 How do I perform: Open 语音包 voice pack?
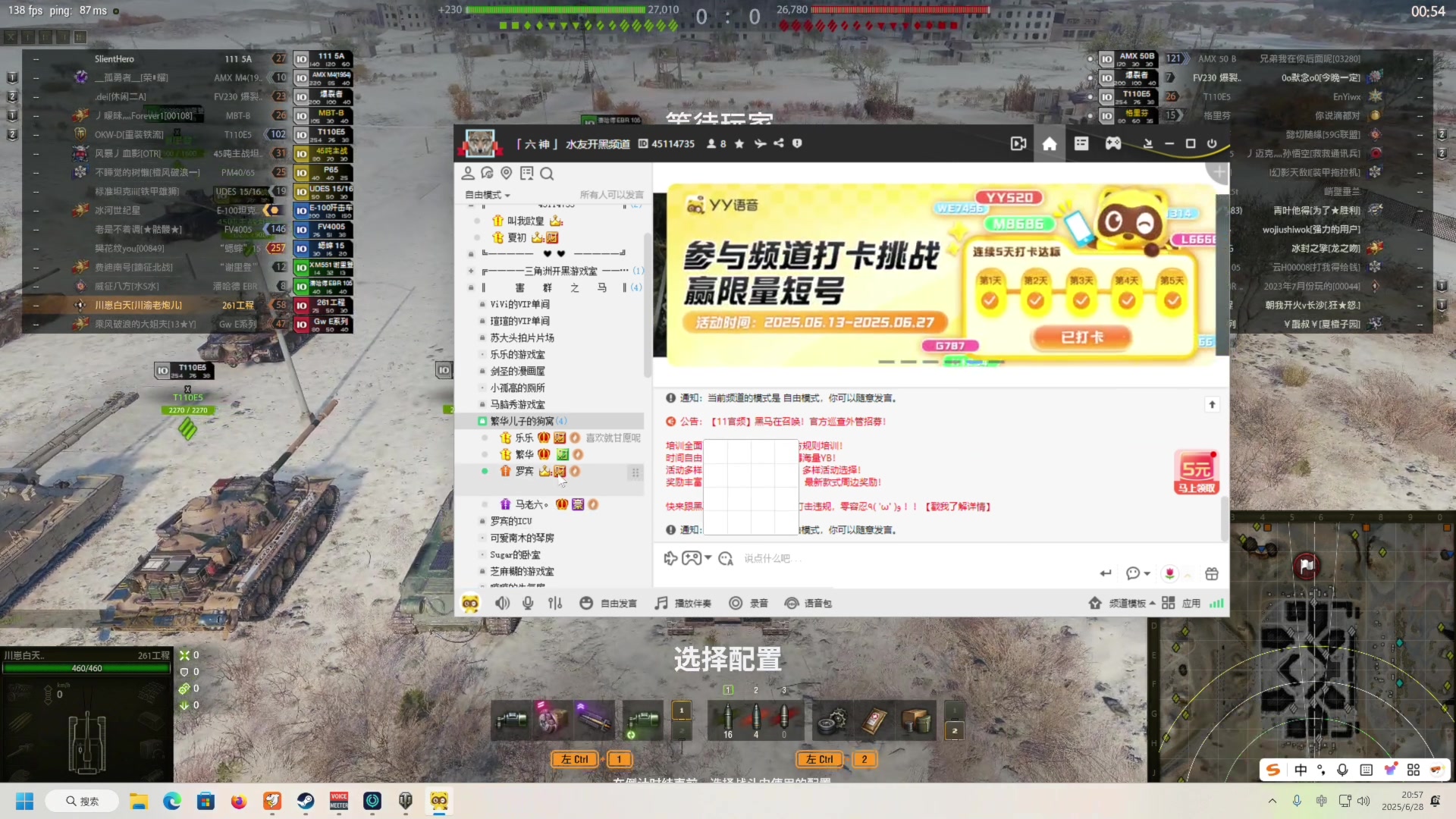[x=808, y=604]
